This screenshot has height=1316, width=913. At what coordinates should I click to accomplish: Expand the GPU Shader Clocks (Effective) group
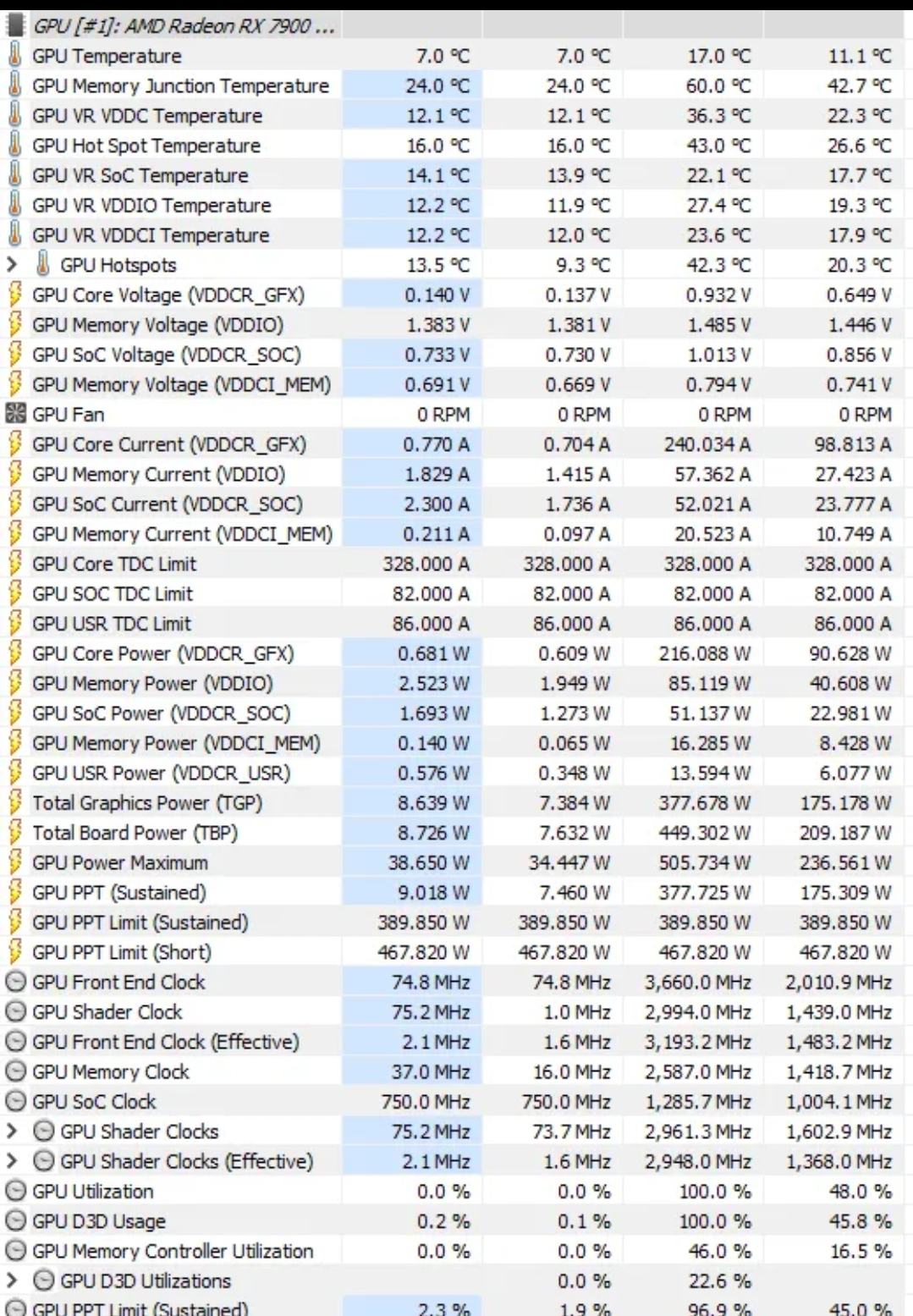(12, 1161)
